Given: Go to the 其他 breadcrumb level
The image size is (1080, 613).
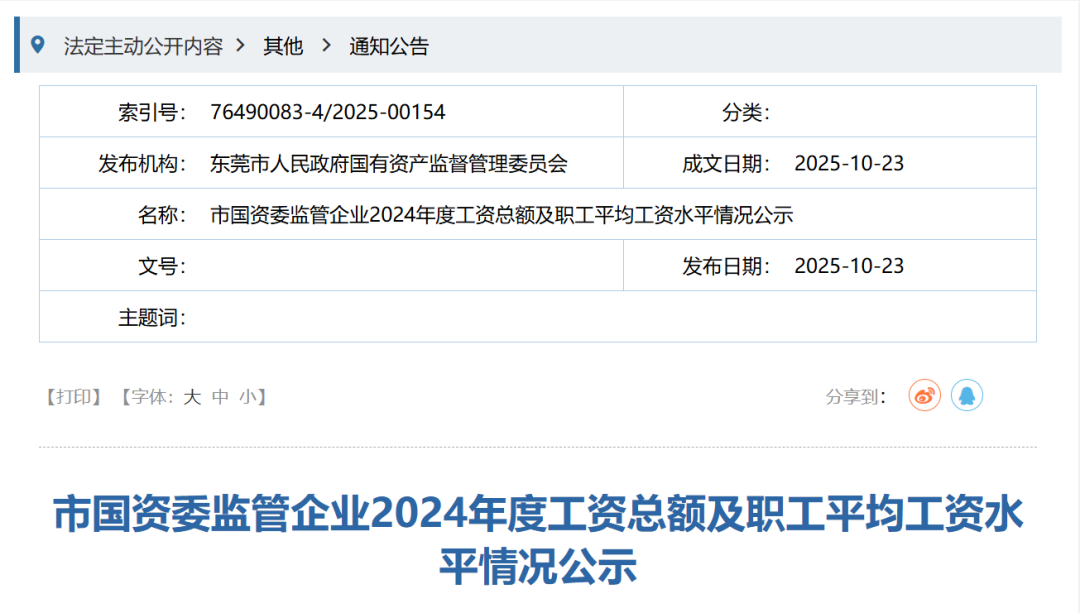Looking at the screenshot, I should 283,46.
